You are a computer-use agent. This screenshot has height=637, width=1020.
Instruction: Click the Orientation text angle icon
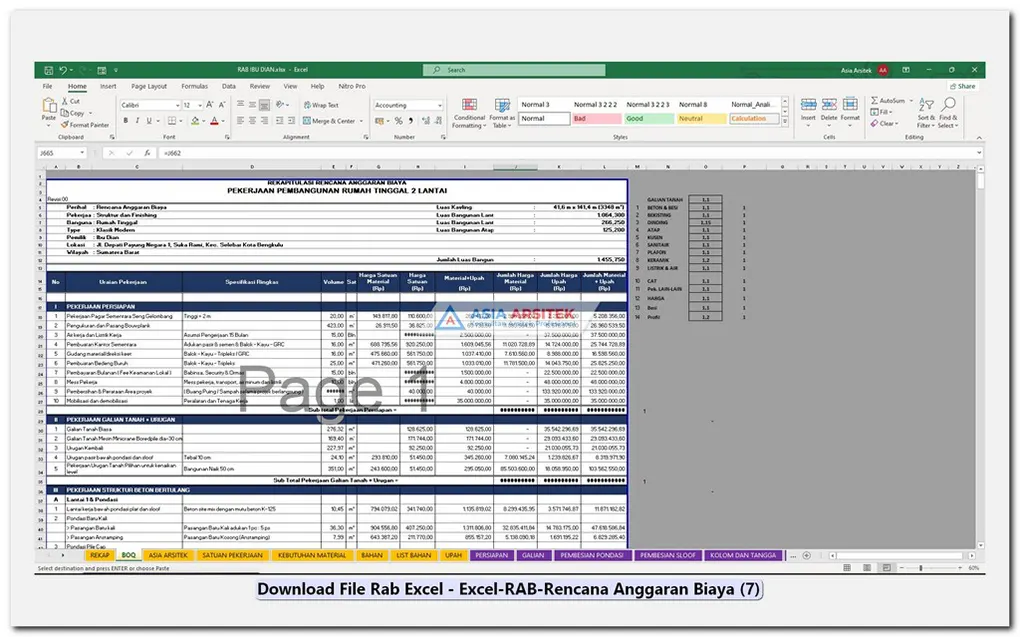pyautogui.click(x=280, y=105)
